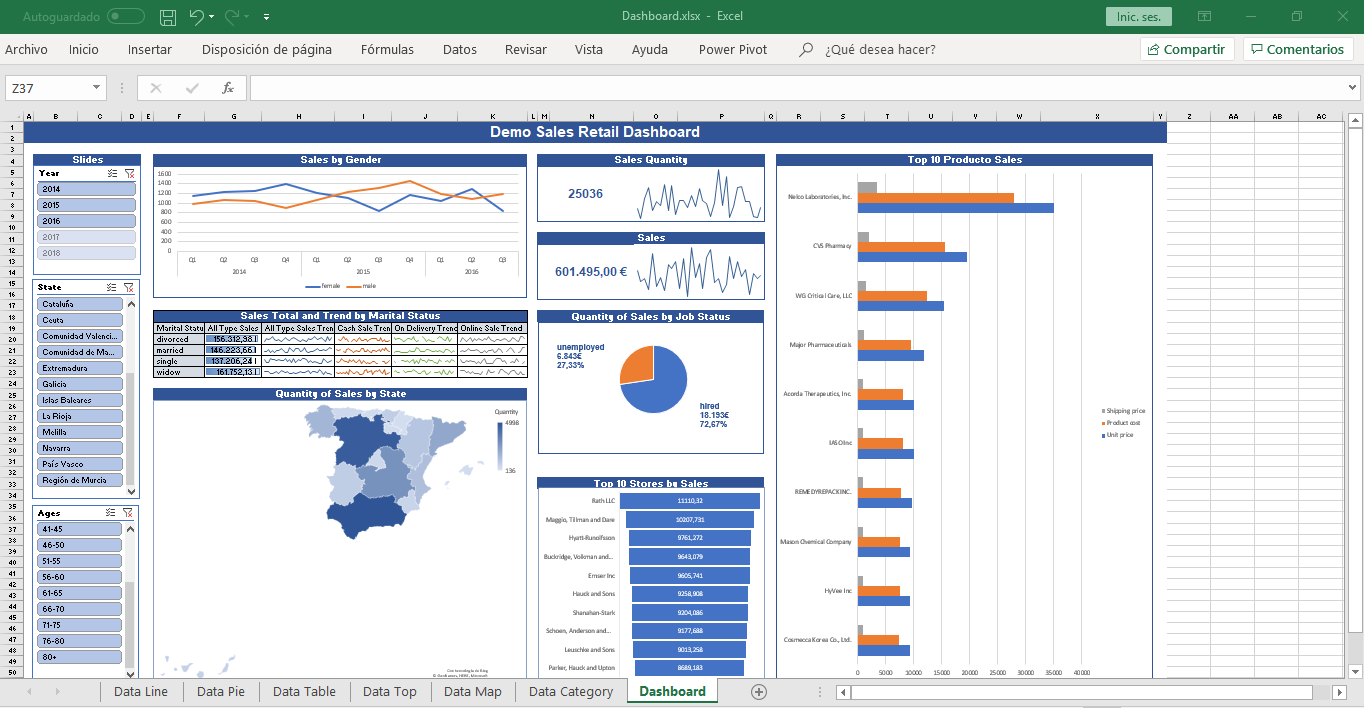
Task: Toggle multi-select in the State slicer
Action: click(113, 287)
